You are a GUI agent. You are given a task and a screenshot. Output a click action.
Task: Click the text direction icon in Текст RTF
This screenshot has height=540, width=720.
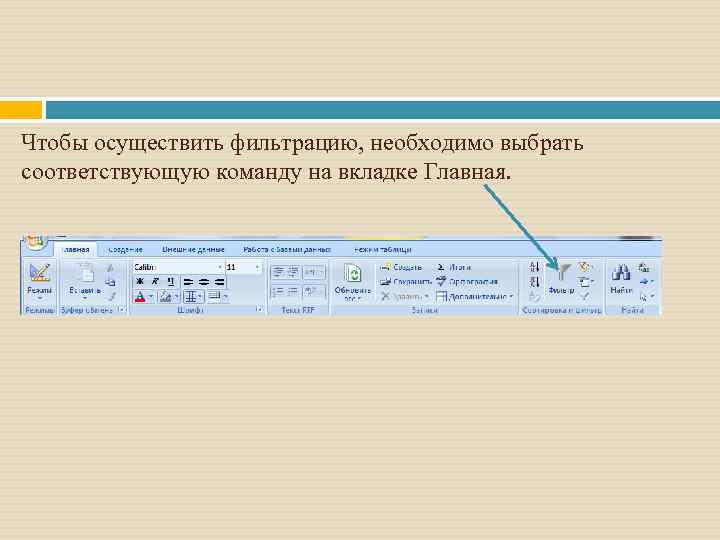pyautogui.click(x=314, y=272)
